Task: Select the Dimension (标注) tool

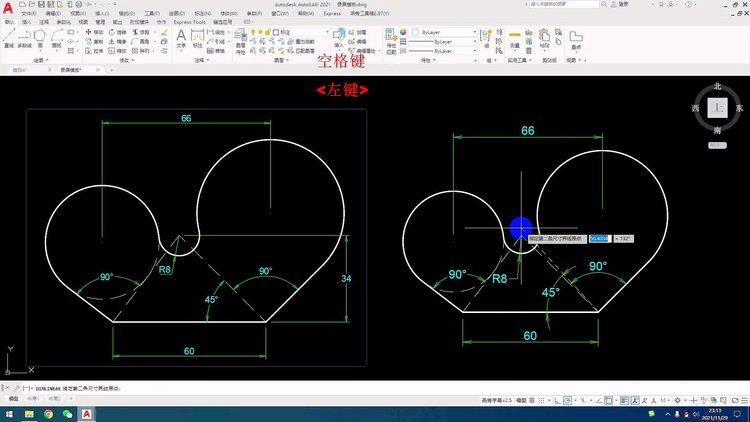Action: coord(198,38)
